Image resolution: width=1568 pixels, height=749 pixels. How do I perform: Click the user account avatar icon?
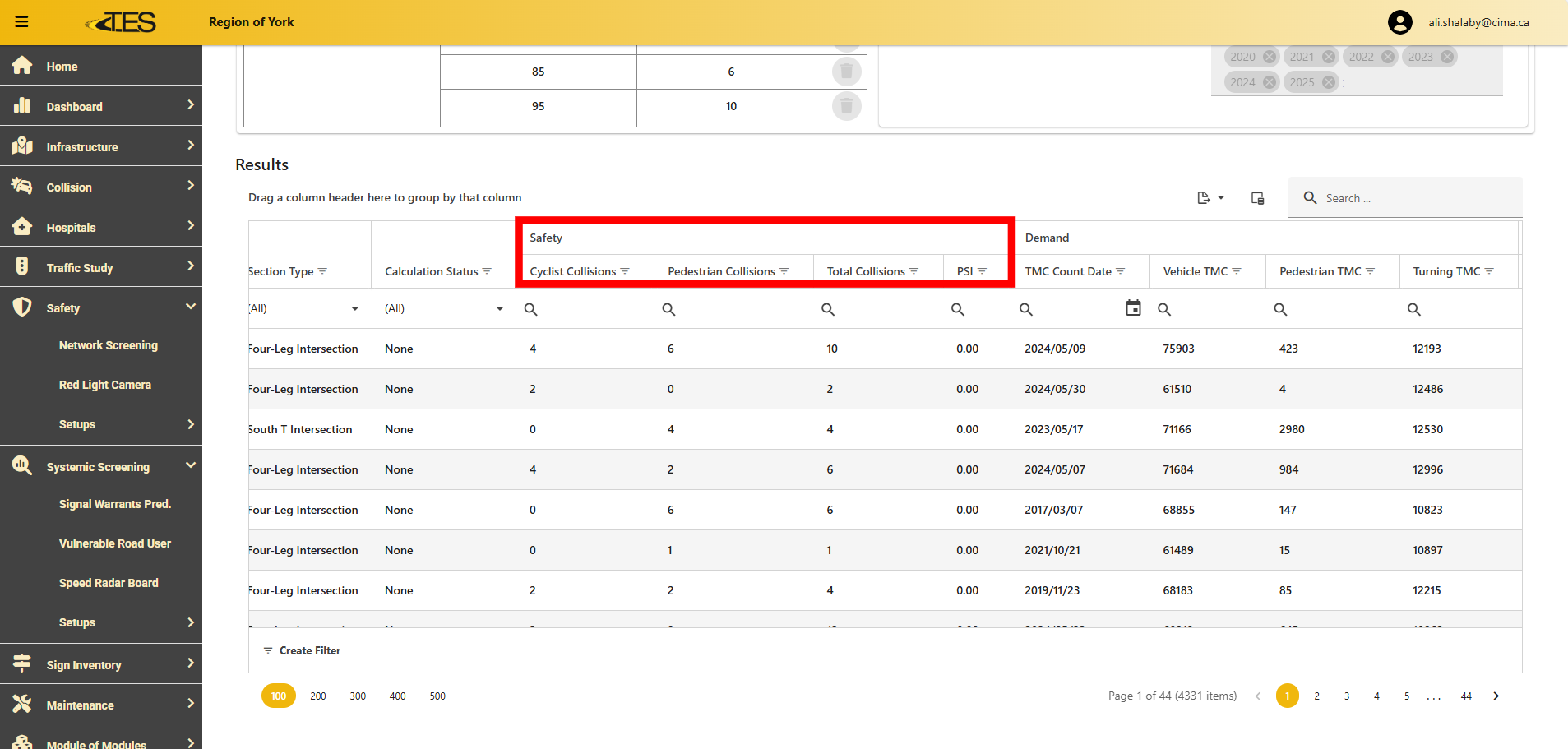[1399, 22]
